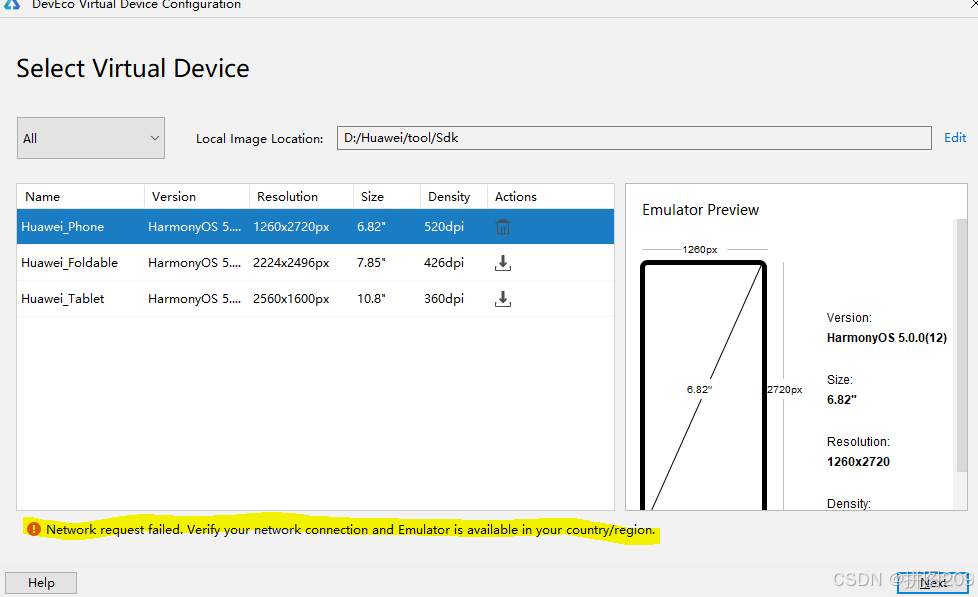
Task: Click the Actions column header
Action: point(550,197)
